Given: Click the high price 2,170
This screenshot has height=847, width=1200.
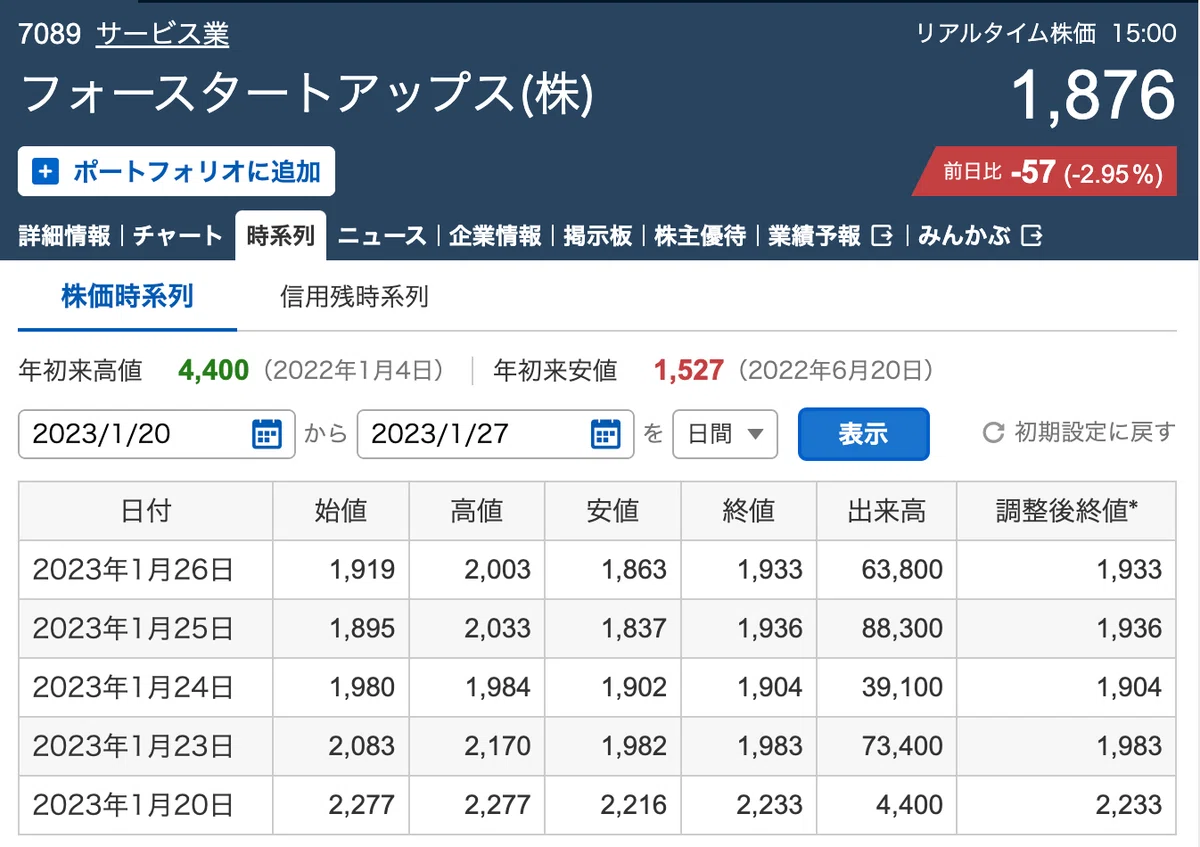Looking at the screenshot, I should (497, 747).
